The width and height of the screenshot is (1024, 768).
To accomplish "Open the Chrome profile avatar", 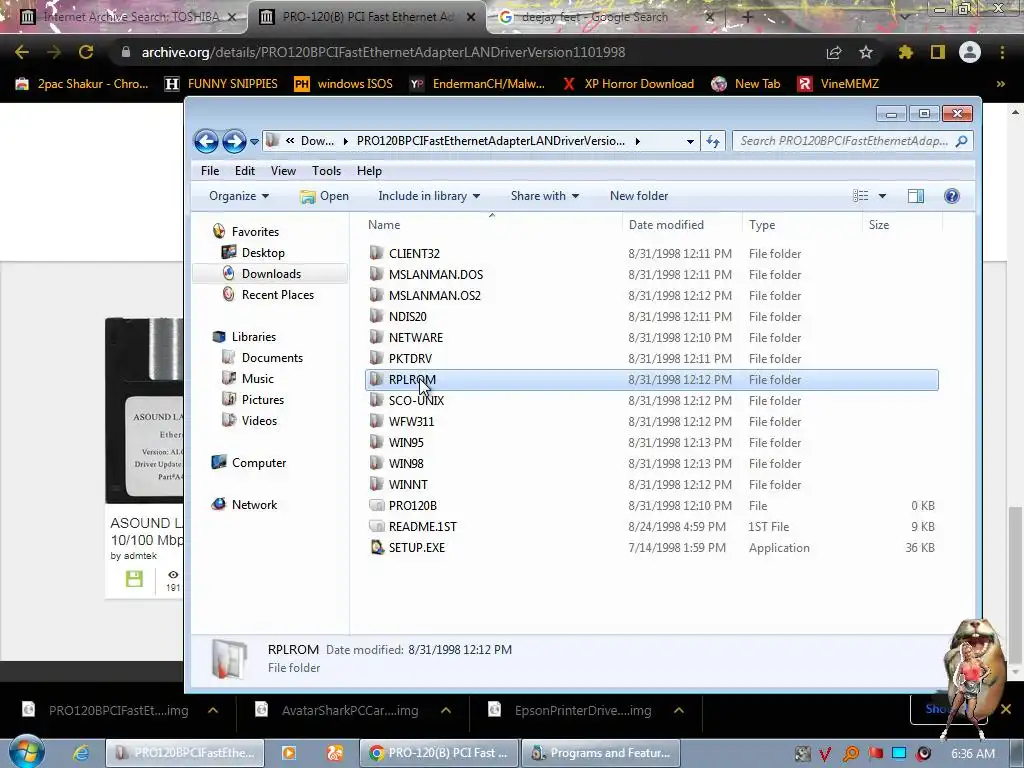I will point(970,52).
